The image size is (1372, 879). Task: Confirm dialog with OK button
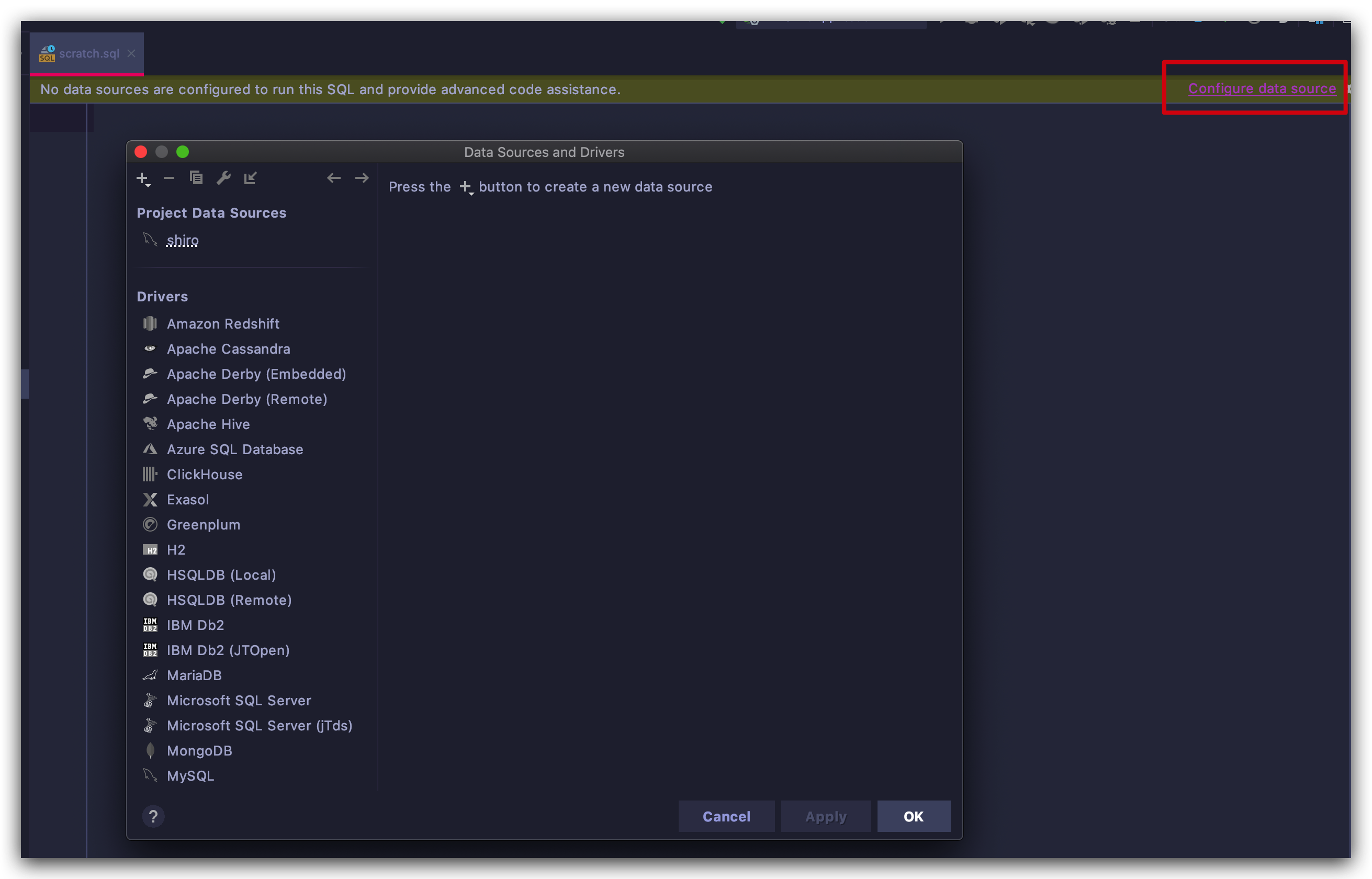coord(913,816)
